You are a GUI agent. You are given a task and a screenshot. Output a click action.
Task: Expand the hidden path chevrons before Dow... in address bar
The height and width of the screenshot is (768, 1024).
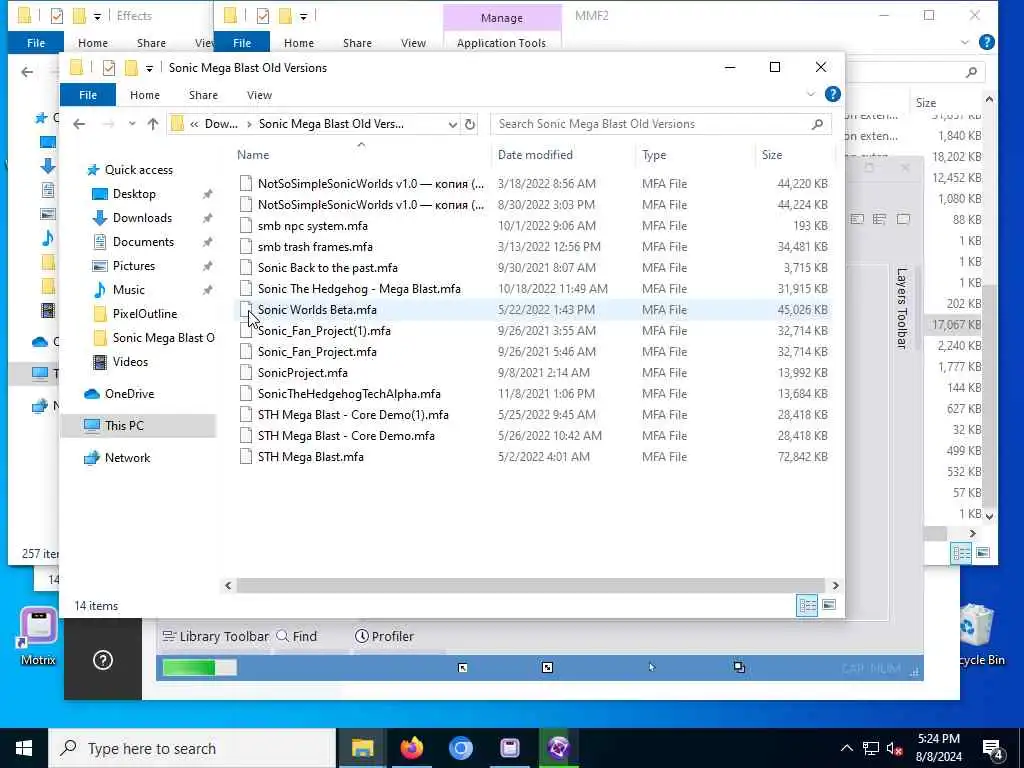pyautogui.click(x=194, y=124)
